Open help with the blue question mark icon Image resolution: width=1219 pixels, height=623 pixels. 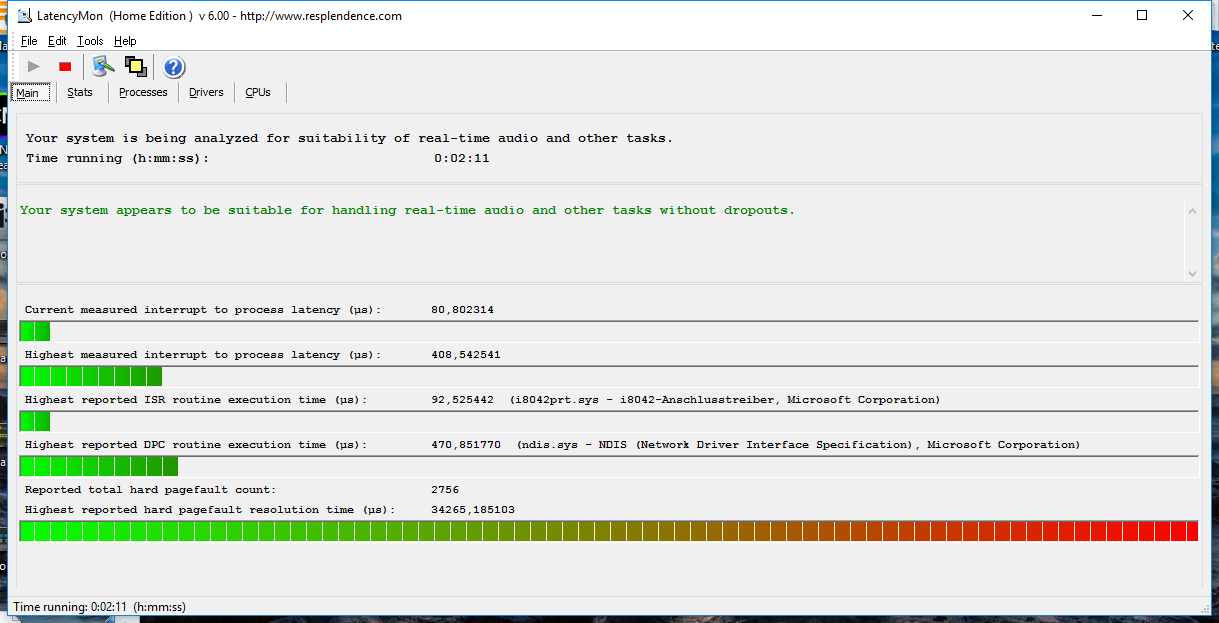pos(174,67)
